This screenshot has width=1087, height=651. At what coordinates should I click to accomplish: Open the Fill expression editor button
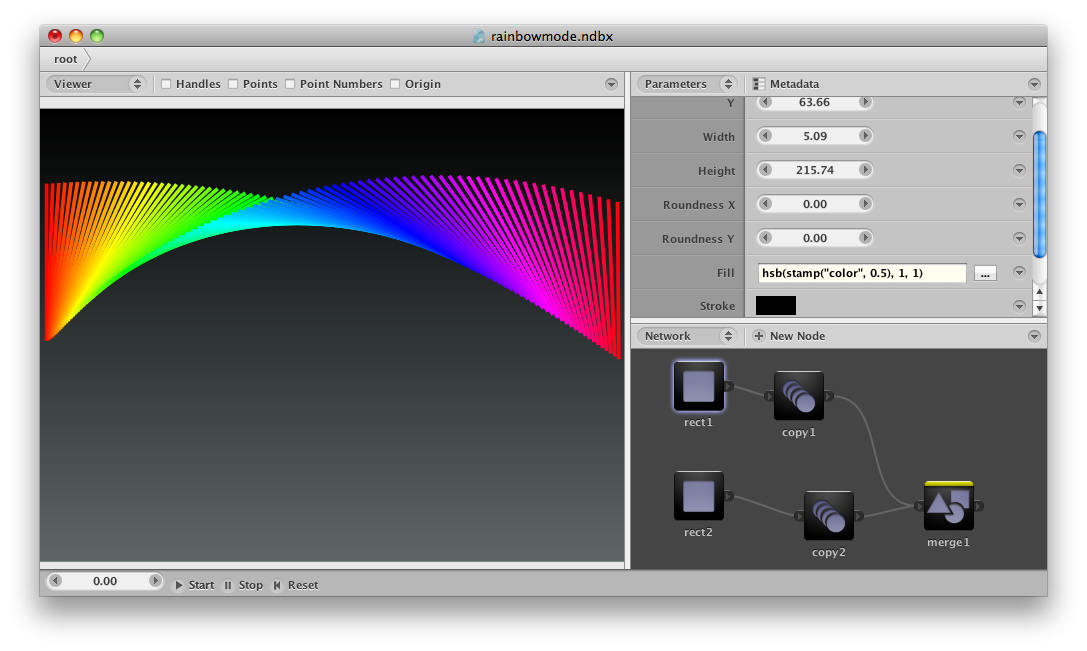click(985, 273)
